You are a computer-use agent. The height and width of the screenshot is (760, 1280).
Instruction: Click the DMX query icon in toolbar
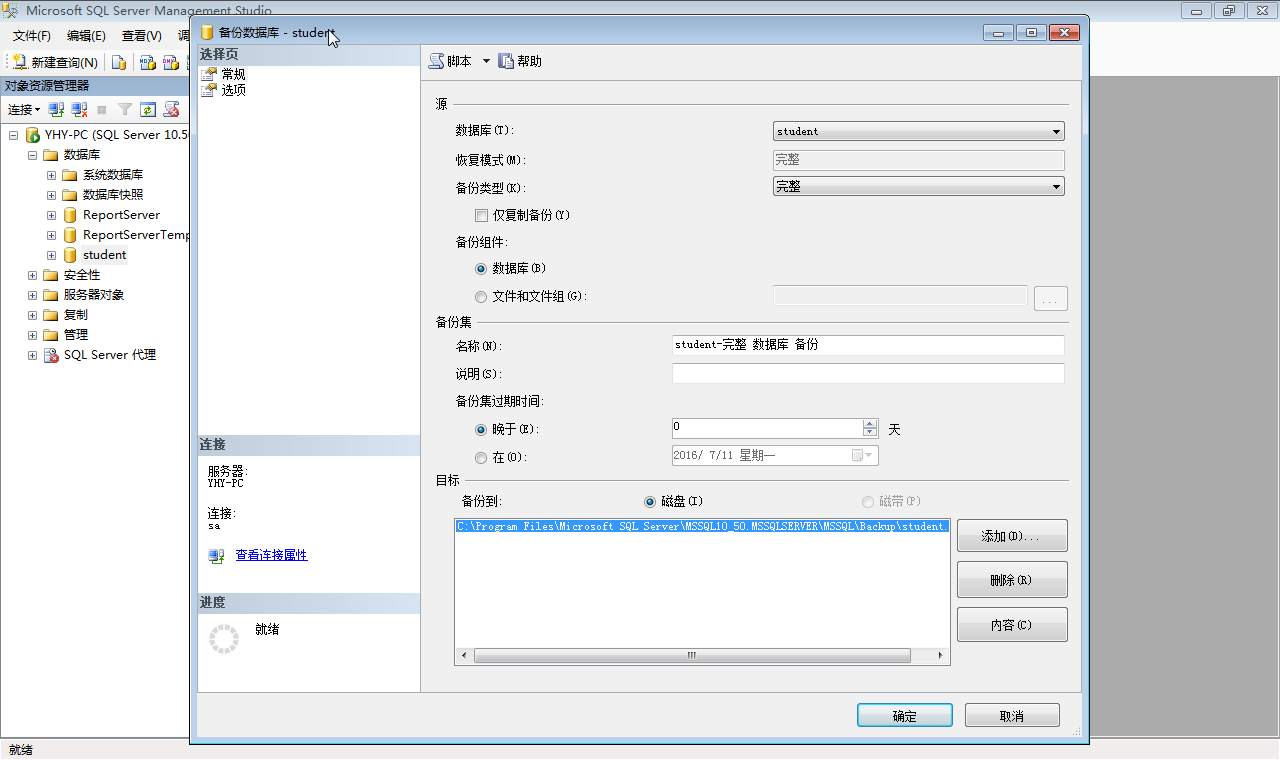pos(171,62)
